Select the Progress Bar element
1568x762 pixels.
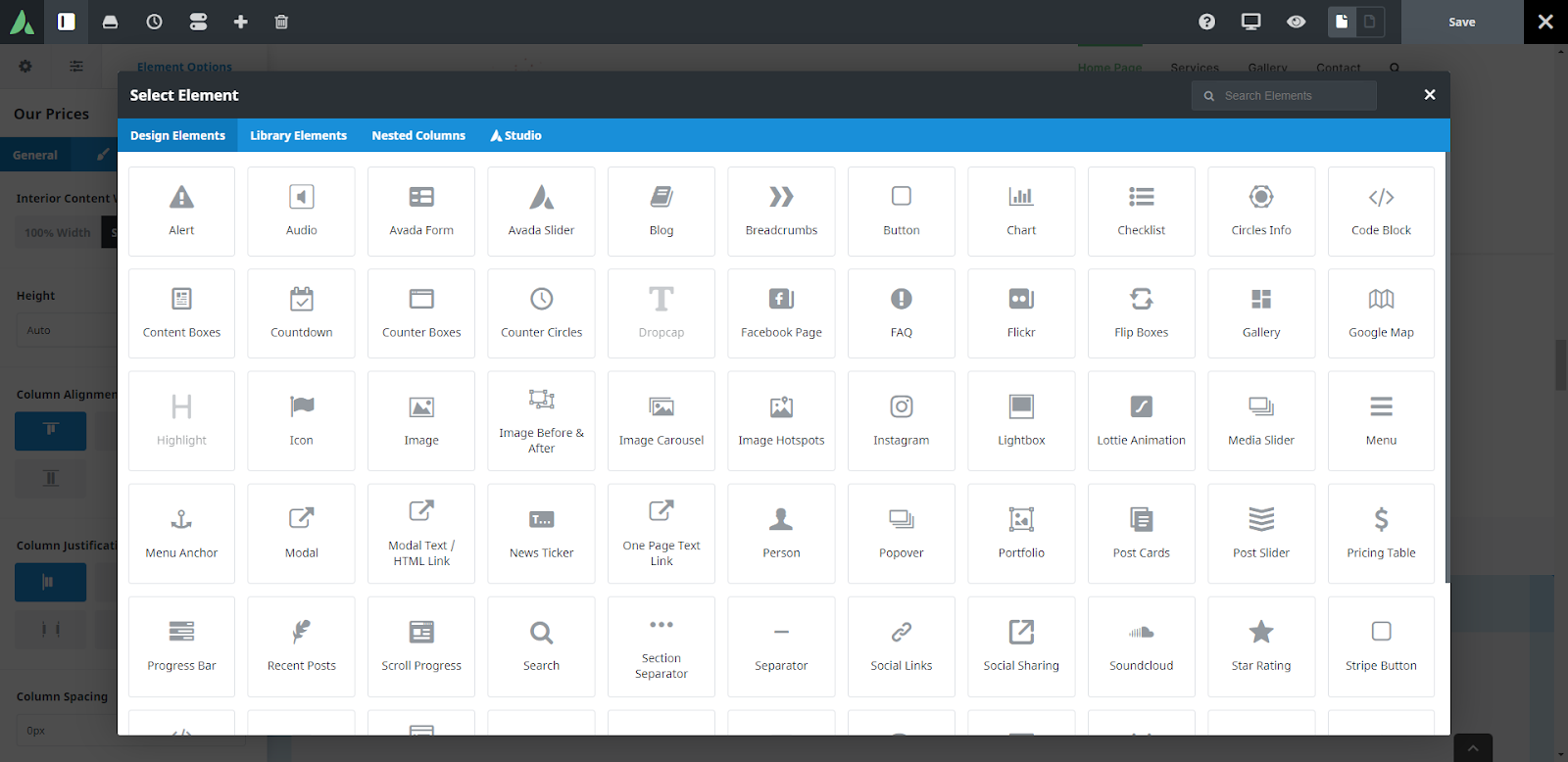click(x=181, y=646)
